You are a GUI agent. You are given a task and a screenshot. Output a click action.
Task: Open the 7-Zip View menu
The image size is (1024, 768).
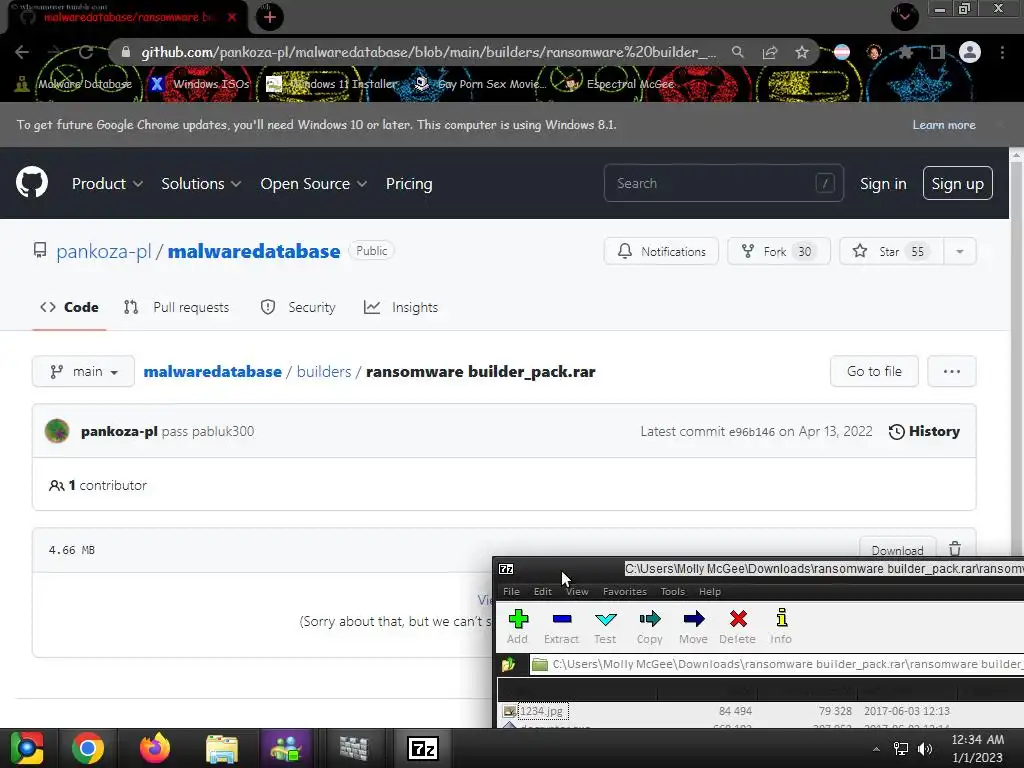point(577,592)
